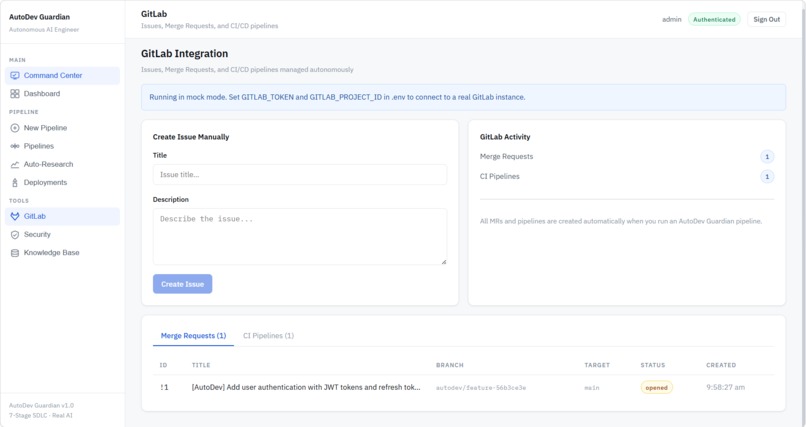Viewport: 806px width, 427px height.
Task: Click the Command Center monitor icon
Action: [15, 76]
